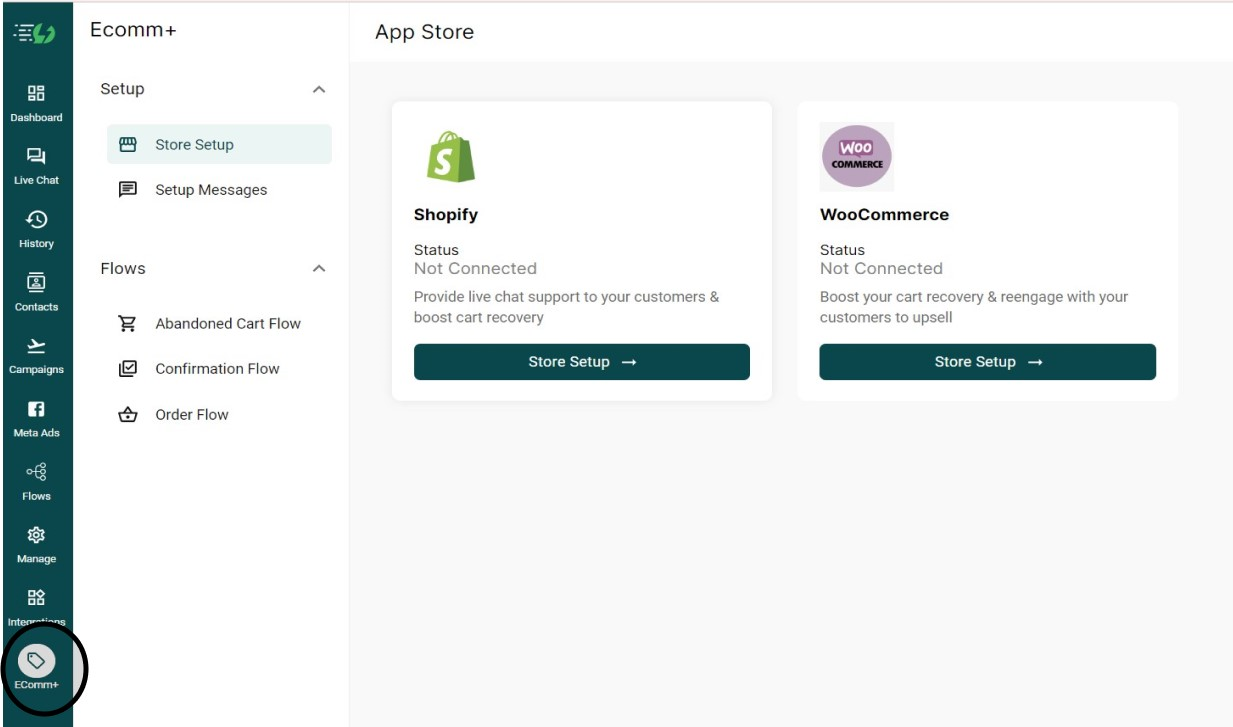The height and width of the screenshot is (727, 1233).
Task: Click the App Store page heading
Action: pos(424,32)
